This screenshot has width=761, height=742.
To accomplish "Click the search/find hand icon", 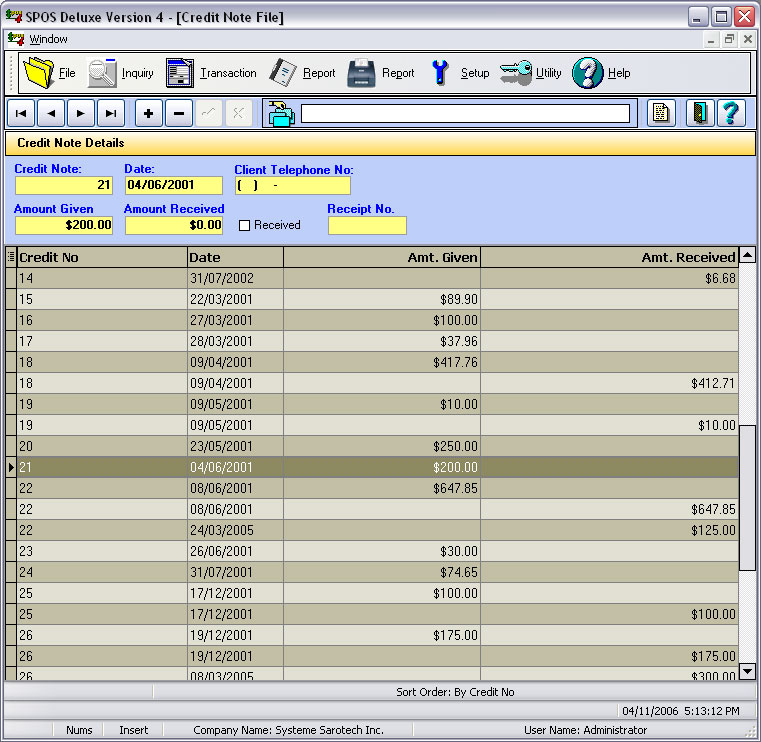I will [x=281, y=114].
